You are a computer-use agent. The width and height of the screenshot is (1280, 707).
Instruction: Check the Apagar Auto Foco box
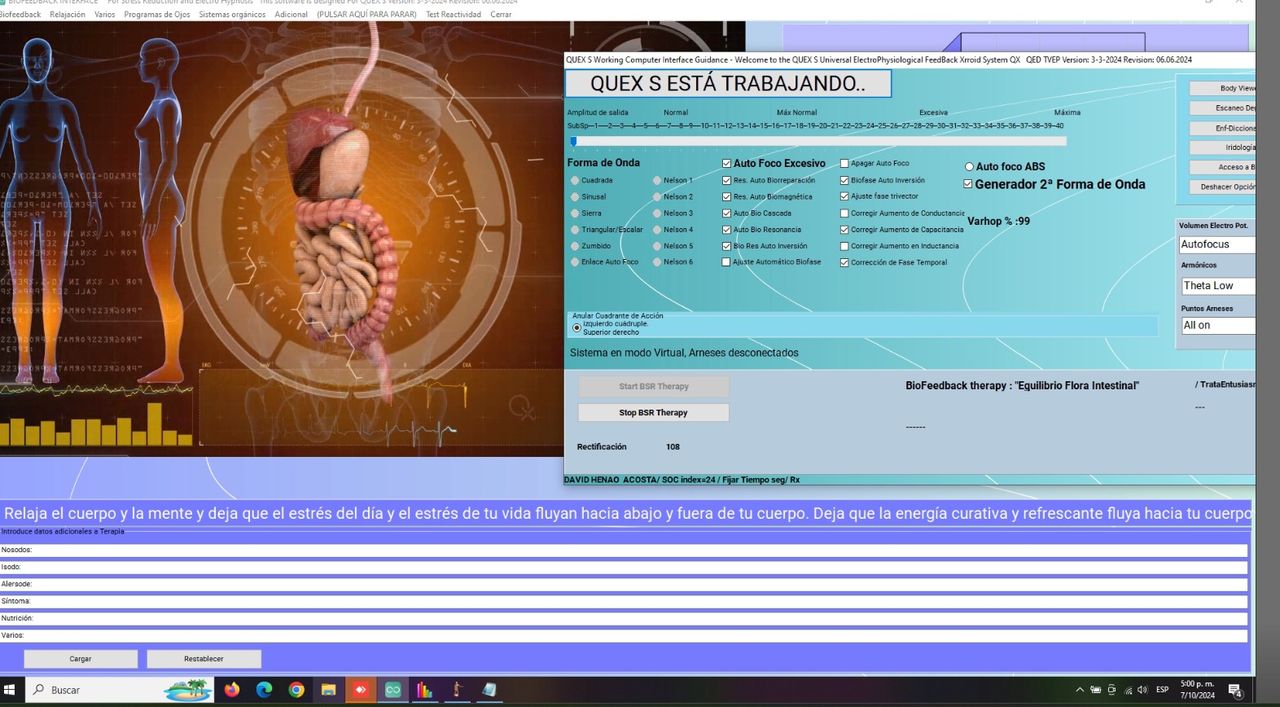(x=844, y=163)
